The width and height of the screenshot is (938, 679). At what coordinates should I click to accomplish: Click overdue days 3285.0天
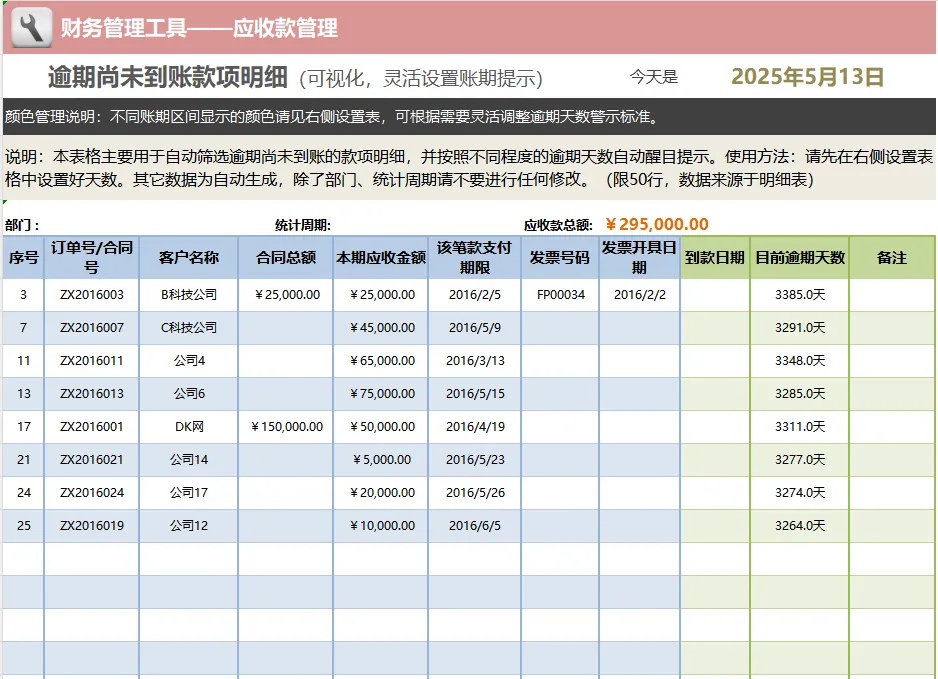(800, 394)
